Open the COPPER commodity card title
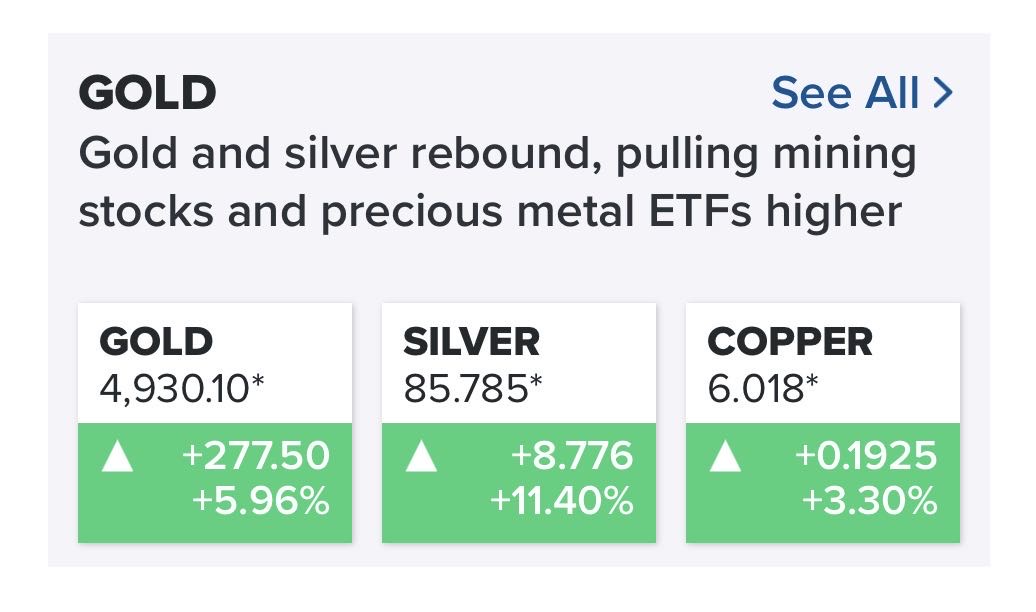This screenshot has height=612, width=1036. pos(790,342)
